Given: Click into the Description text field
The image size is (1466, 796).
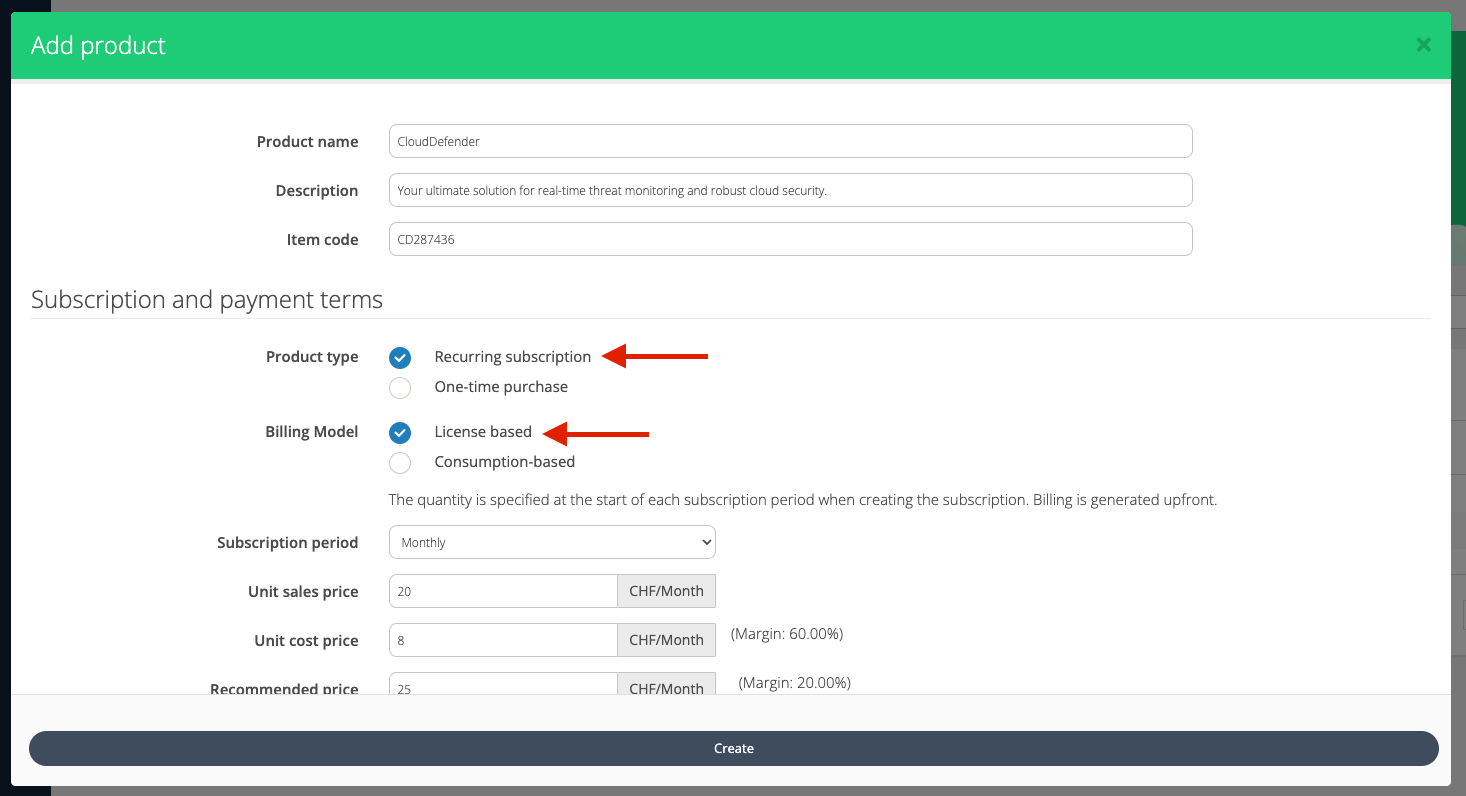Looking at the screenshot, I should pos(790,190).
